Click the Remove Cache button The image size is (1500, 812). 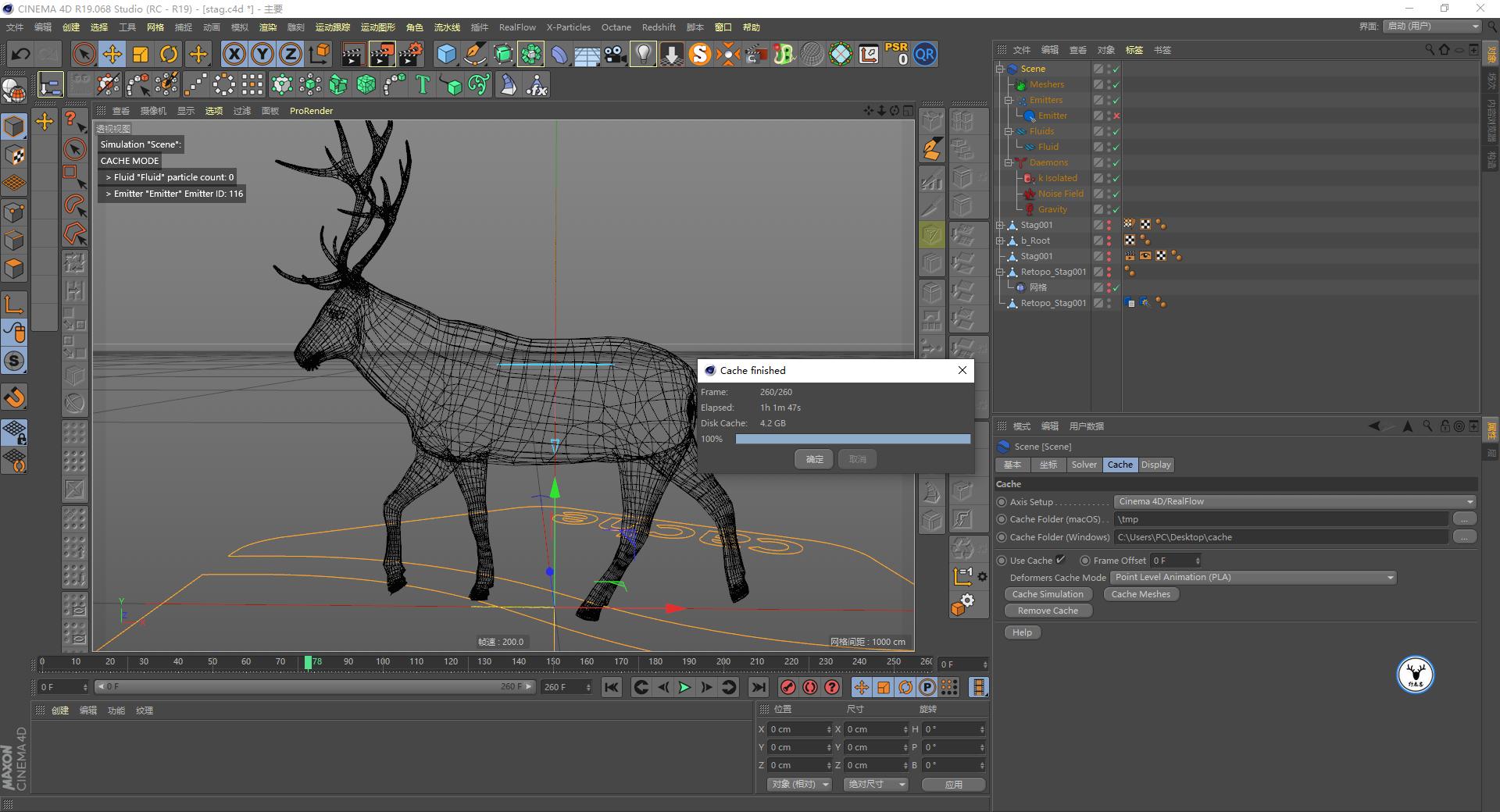tap(1047, 611)
